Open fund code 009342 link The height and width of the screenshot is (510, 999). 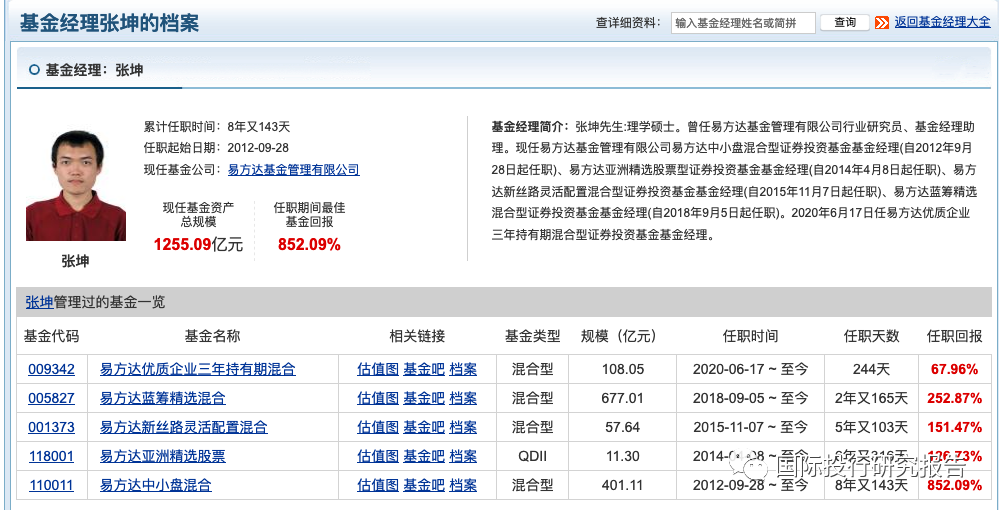coord(51,369)
